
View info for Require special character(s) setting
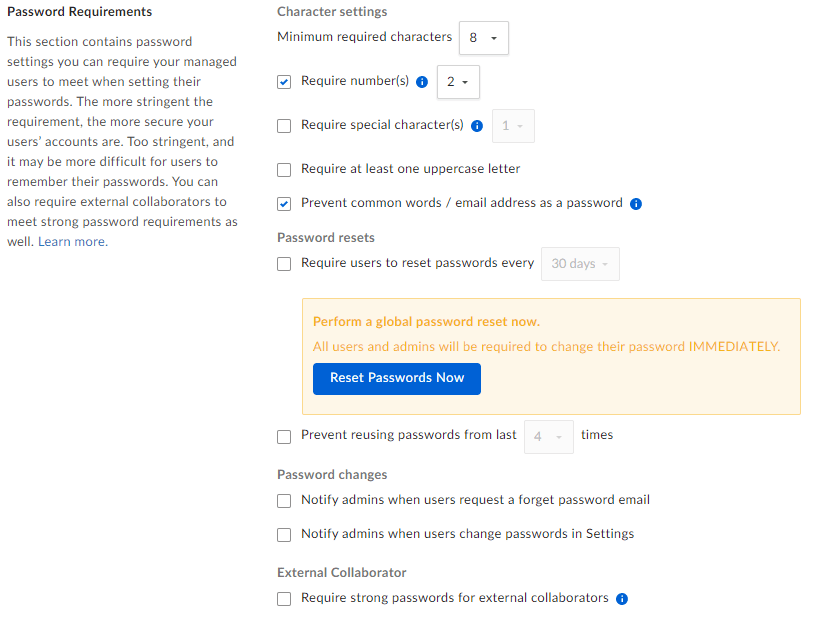point(477,126)
